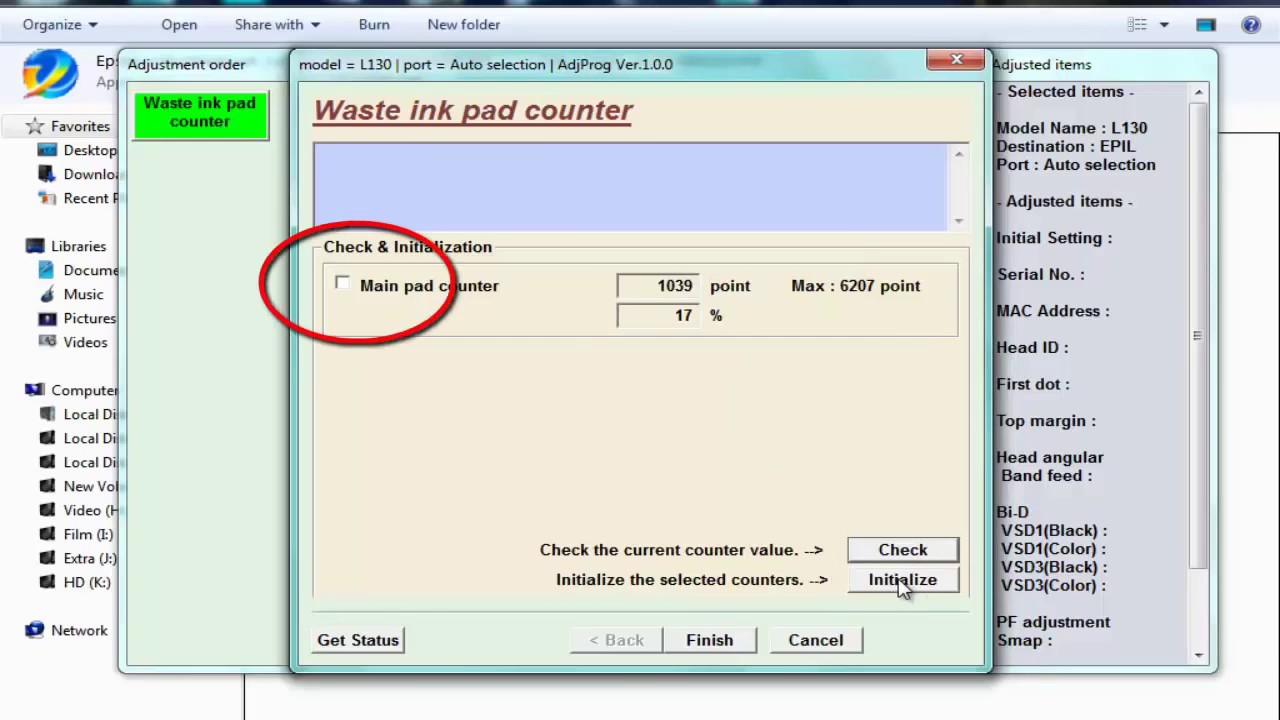Click the Head ID entry
Screen dimensions: 1280x720
tap(1032, 347)
